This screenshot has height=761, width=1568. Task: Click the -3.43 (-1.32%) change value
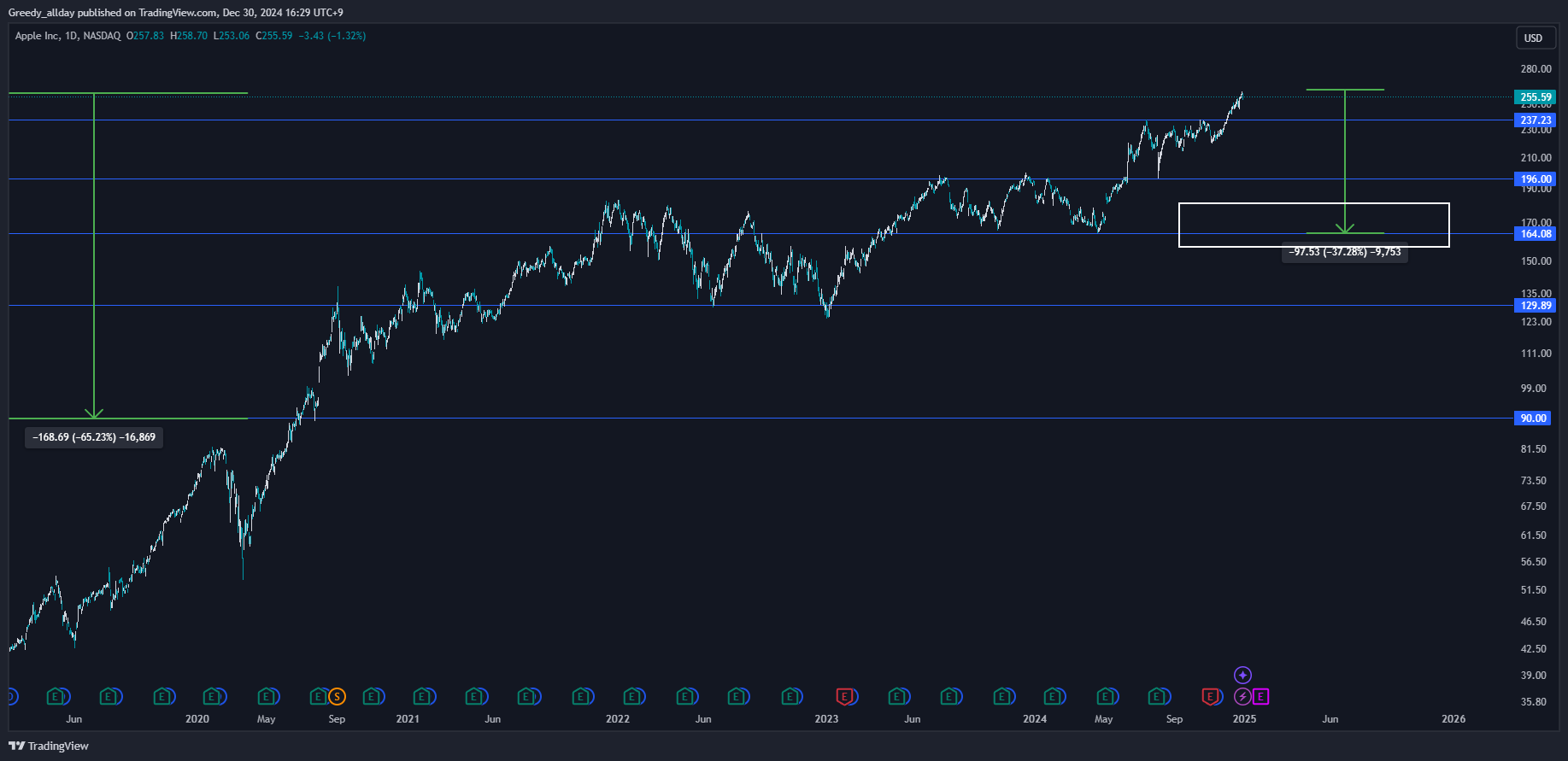pos(332,36)
